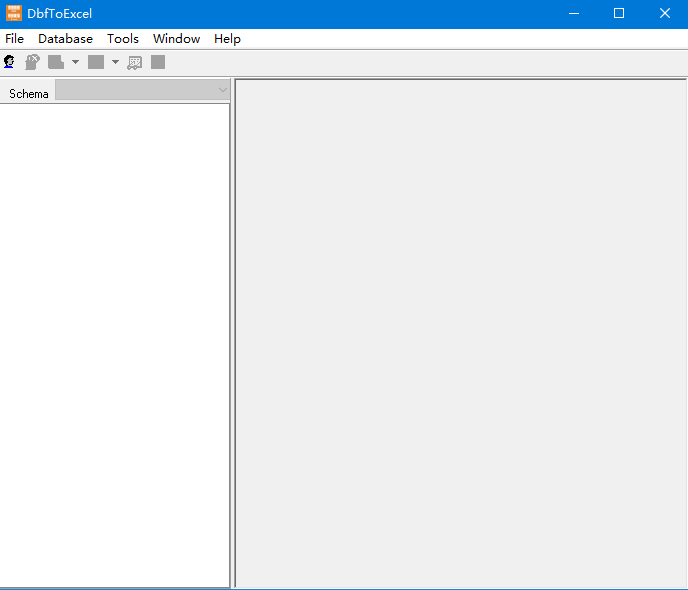Screen dimensions: 688x590
Task: Click the Schema label
Action: [29, 94]
